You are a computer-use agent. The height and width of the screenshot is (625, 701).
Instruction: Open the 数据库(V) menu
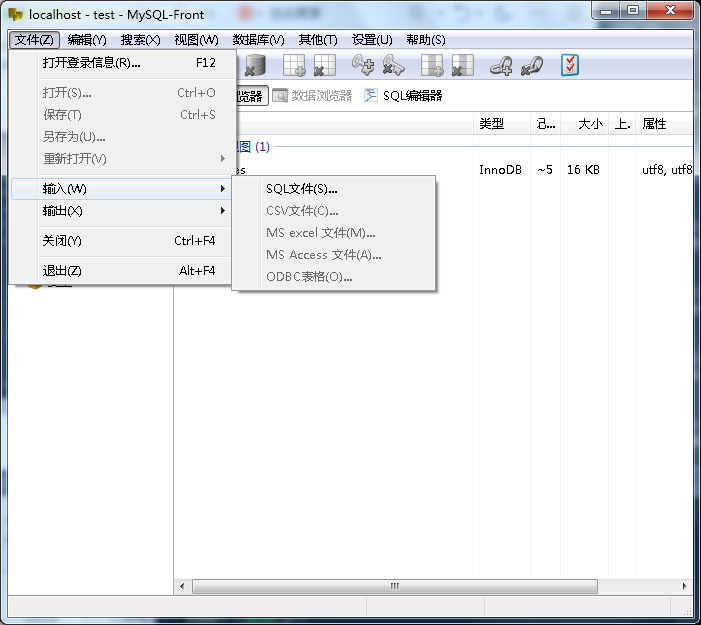point(258,40)
